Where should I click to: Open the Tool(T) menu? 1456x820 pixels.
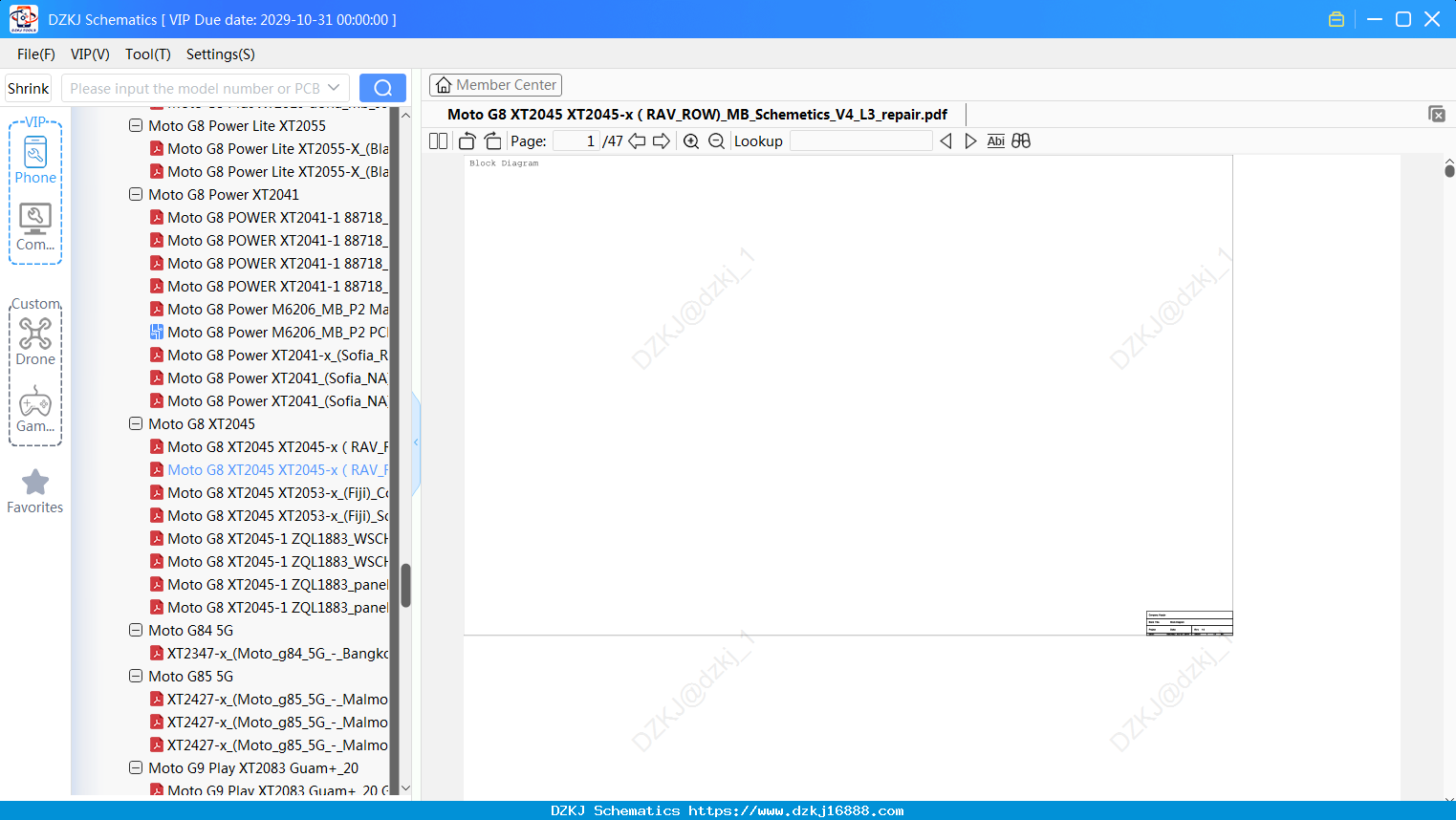point(148,54)
